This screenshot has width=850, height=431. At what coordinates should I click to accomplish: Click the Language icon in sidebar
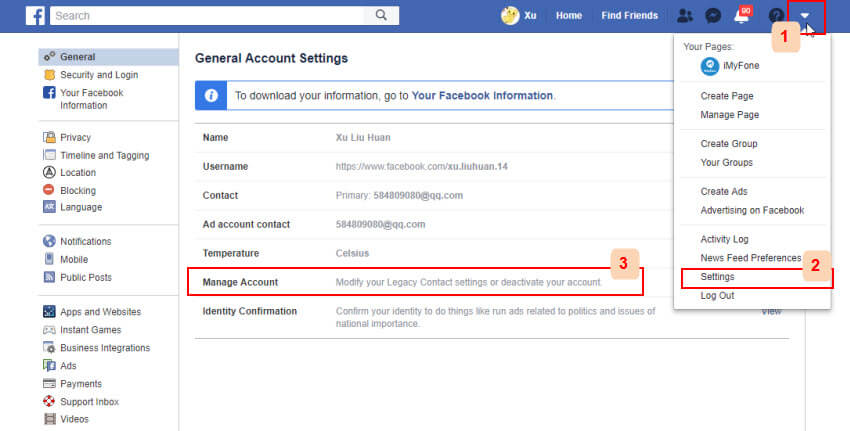[49, 207]
